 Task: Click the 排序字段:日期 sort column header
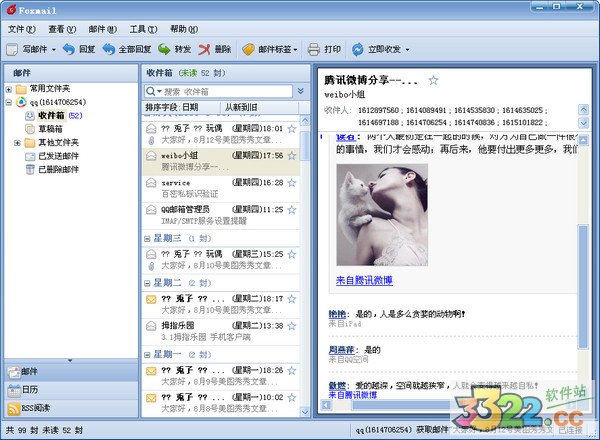pos(181,108)
